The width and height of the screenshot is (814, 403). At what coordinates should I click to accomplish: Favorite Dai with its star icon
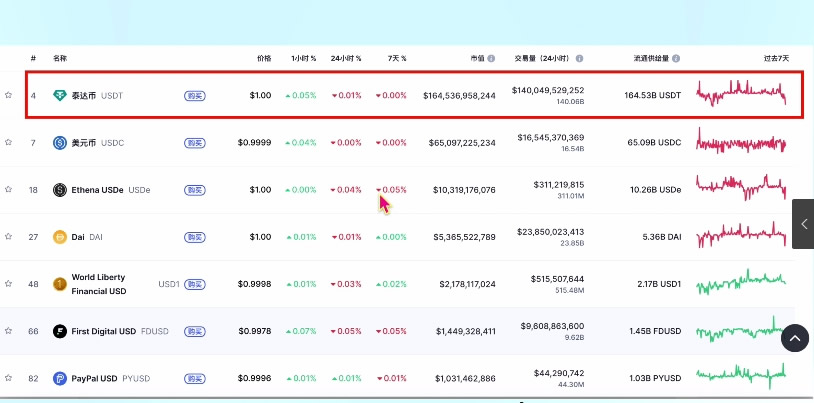coord(8,237)
